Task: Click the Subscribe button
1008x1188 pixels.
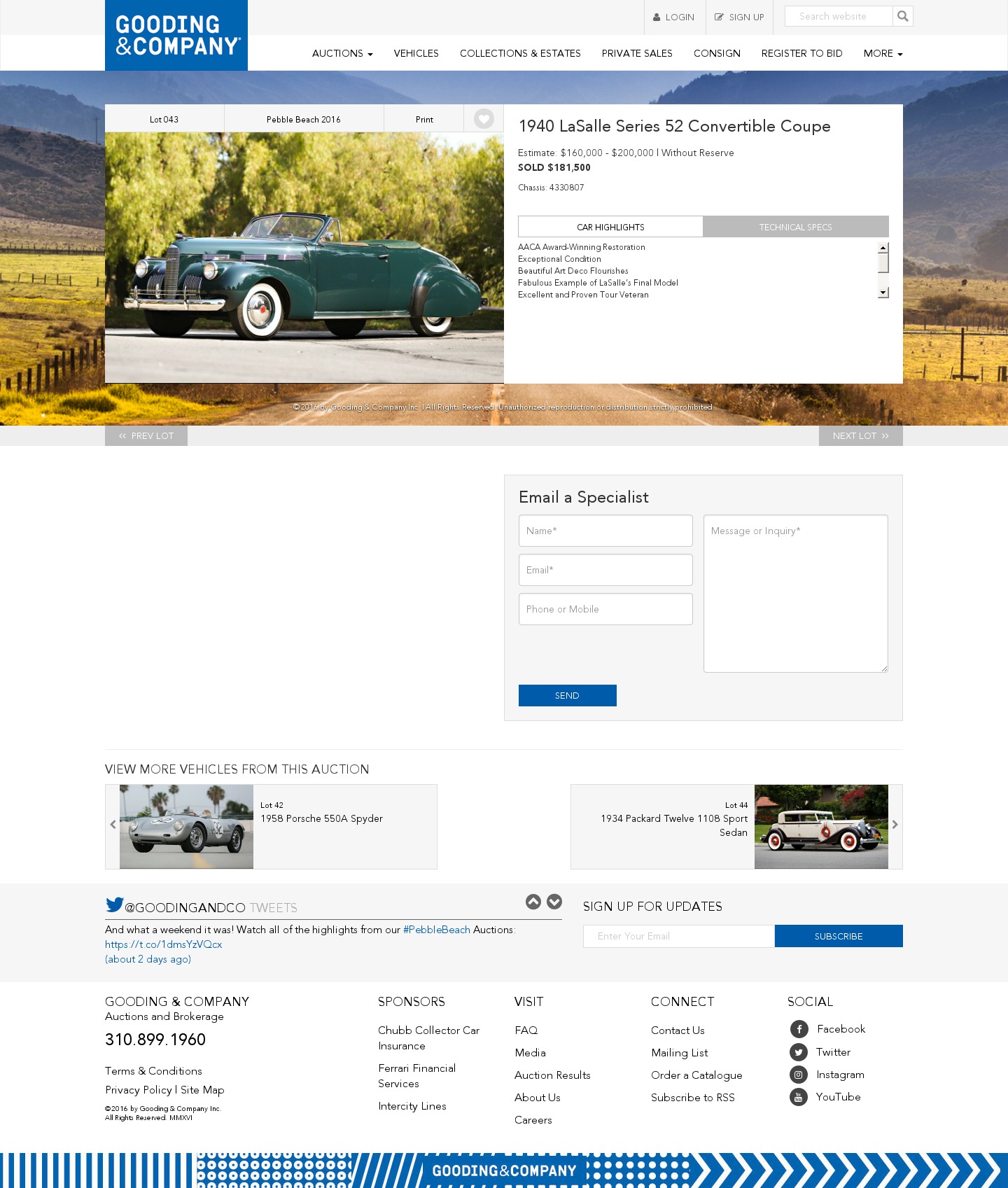Action: click(839, 936)
